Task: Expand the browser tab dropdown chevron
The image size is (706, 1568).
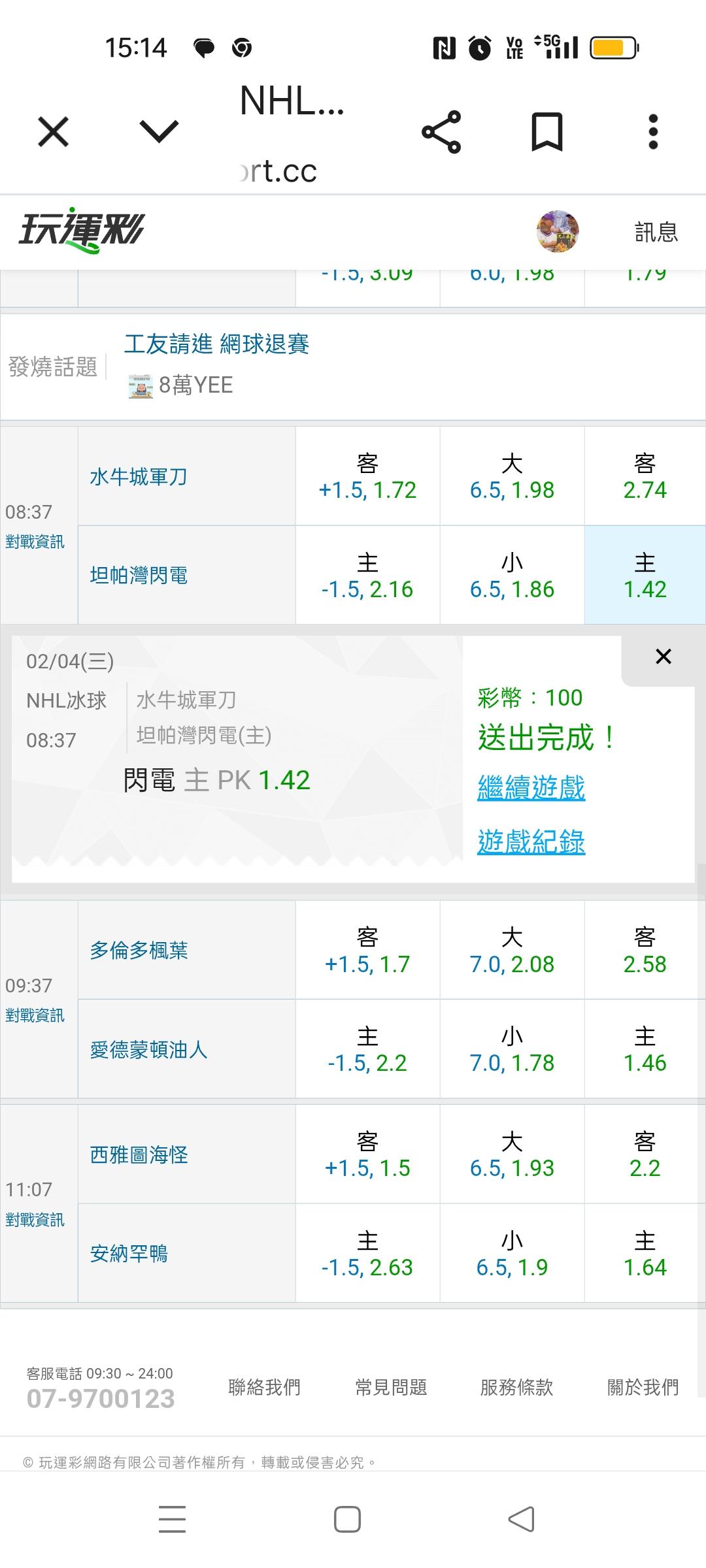Action: click(x=159, y=131)
